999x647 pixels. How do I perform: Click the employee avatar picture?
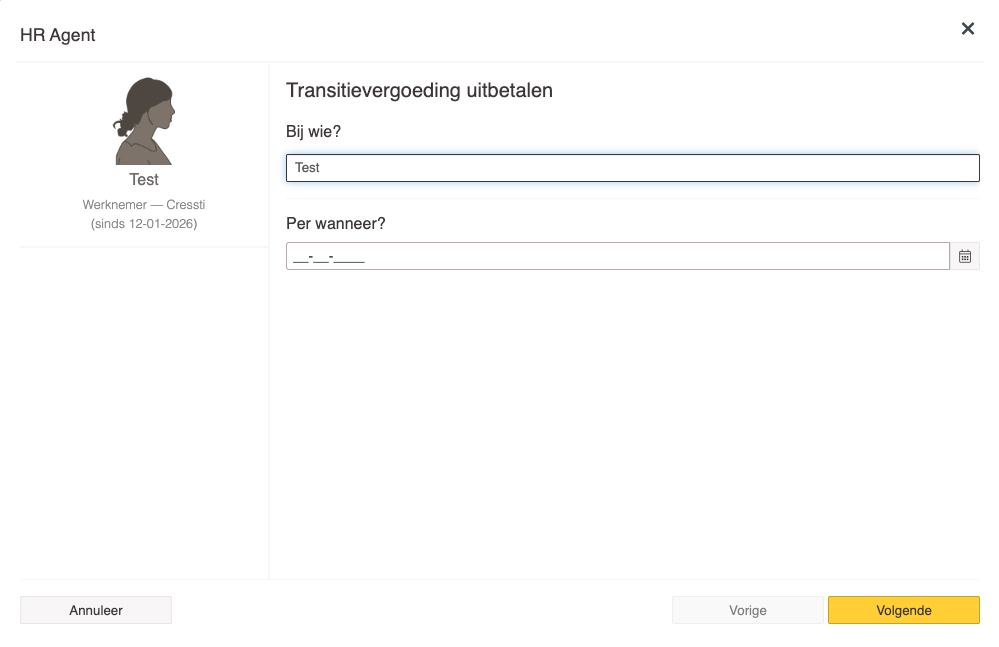[x=144, y=121]
